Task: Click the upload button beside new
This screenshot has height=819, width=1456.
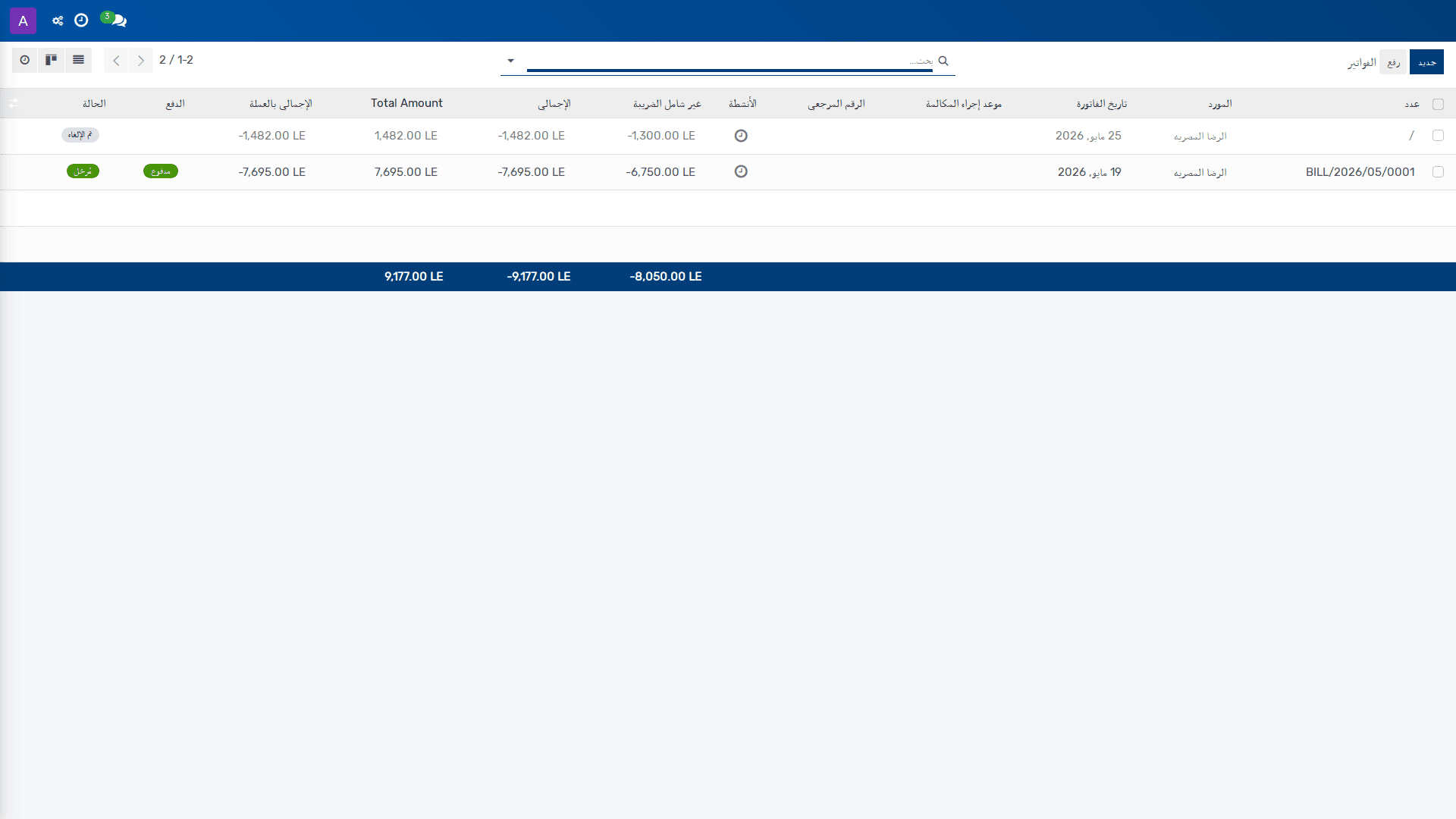Action: pyautogui.click(x=1393, y=62)
